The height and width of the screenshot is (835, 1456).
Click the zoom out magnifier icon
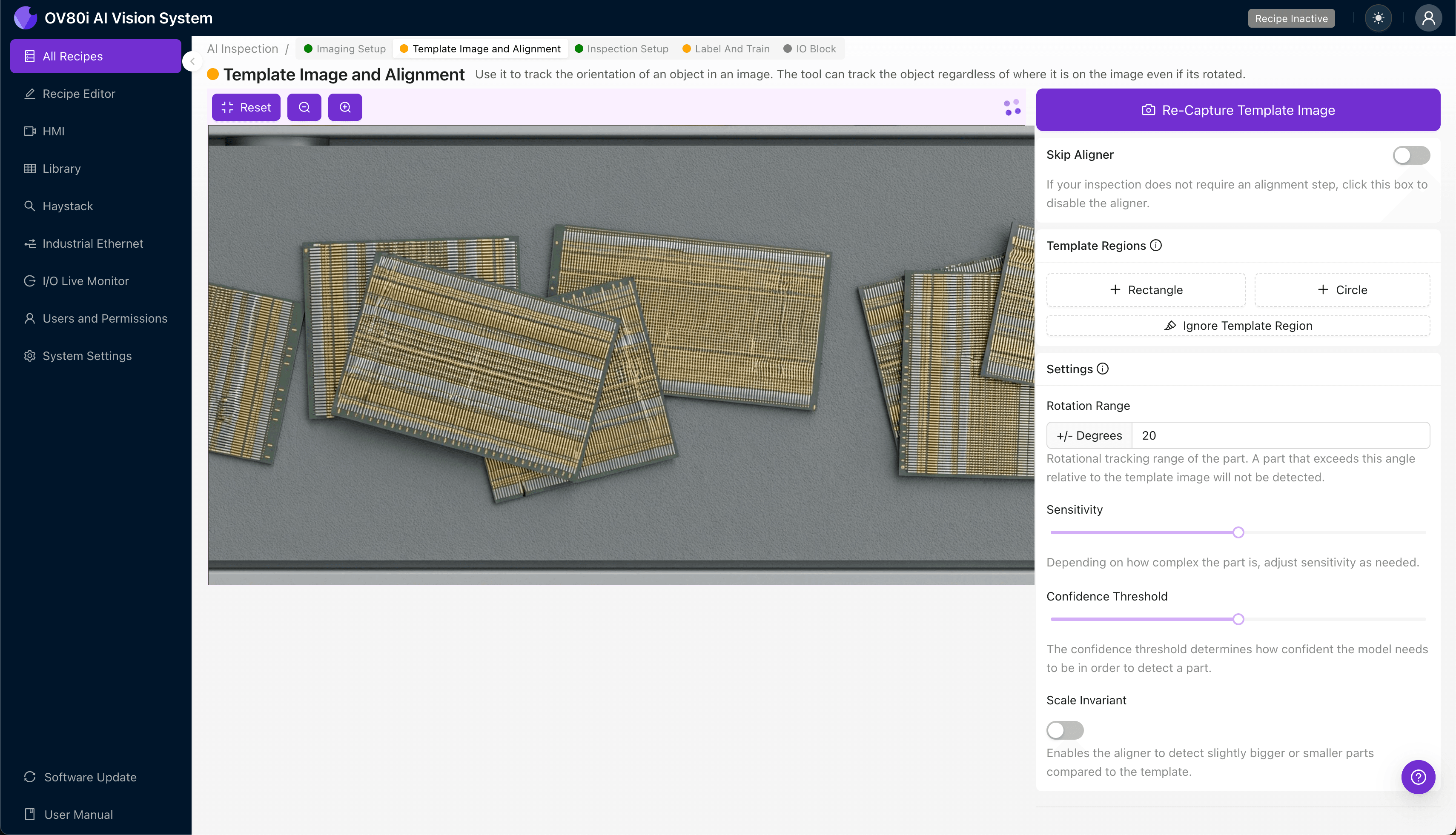coord(304,107)
